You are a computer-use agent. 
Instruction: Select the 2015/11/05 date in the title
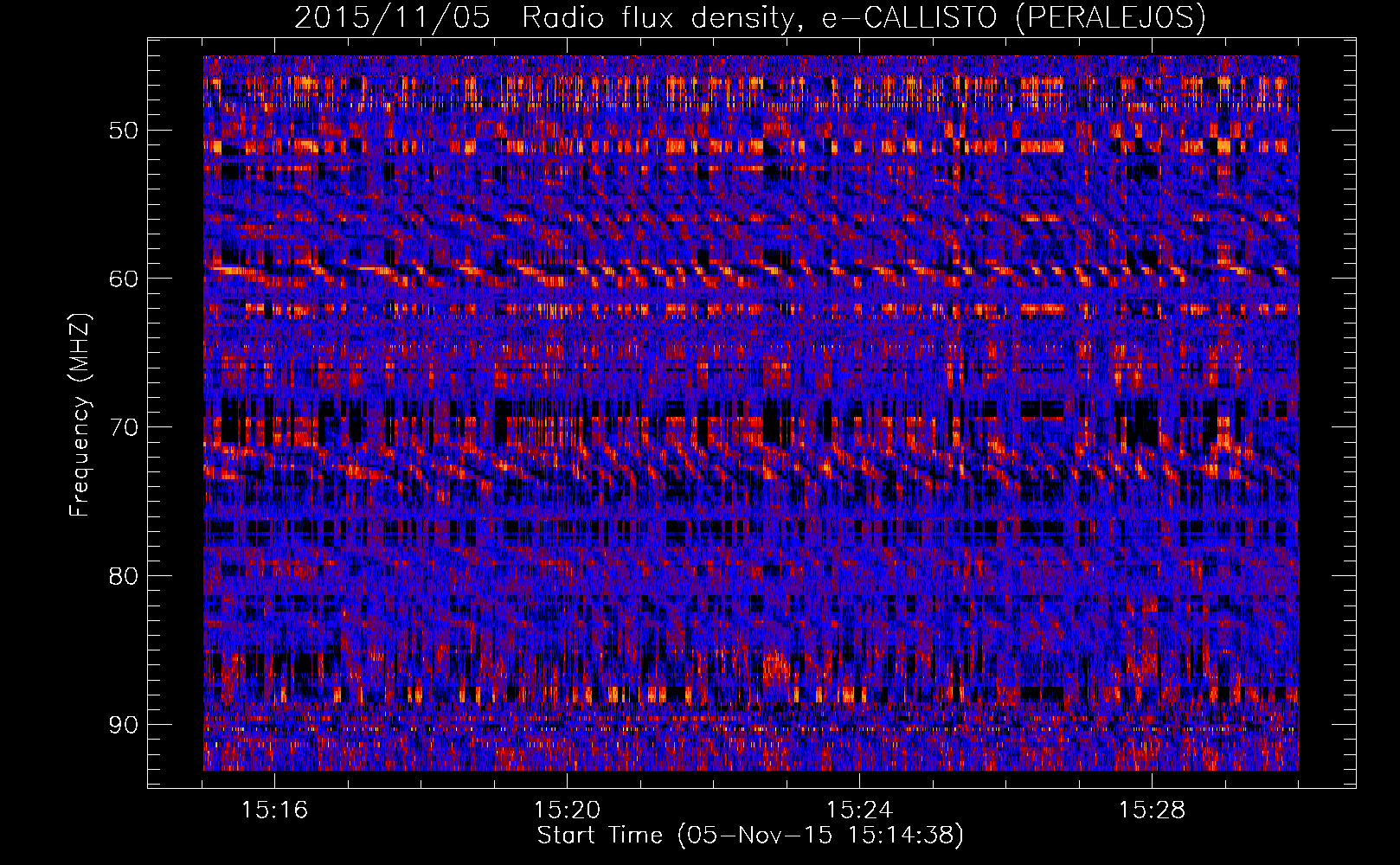(393, 17)
